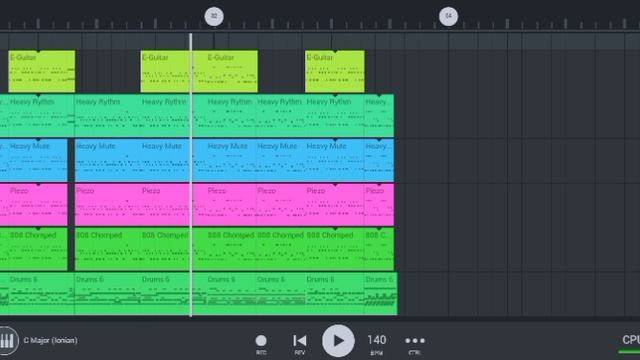Select the rightmost Drums 6 clip
Image resolution: width=640 pixels, height=360 pixels.
[380, 293]
